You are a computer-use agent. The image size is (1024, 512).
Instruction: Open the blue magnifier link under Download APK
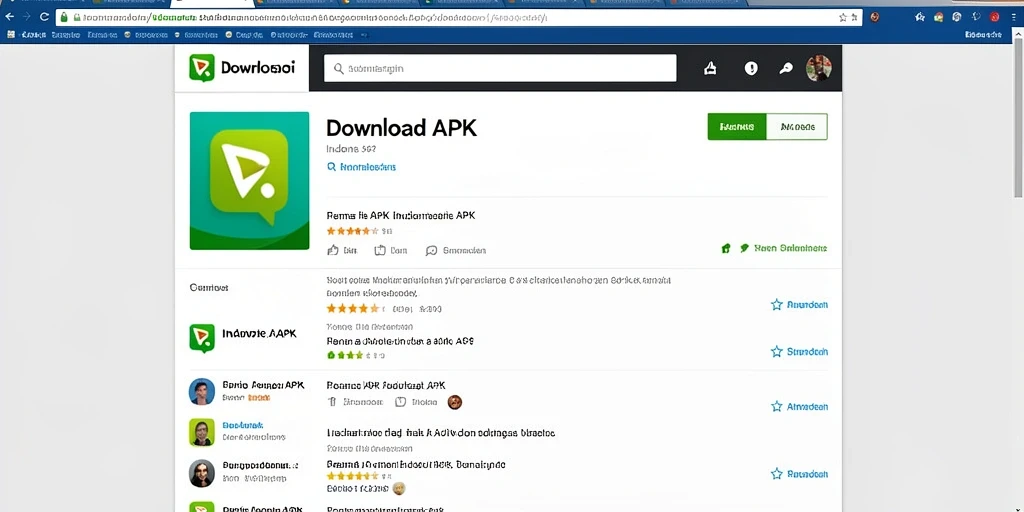point(361,167)
